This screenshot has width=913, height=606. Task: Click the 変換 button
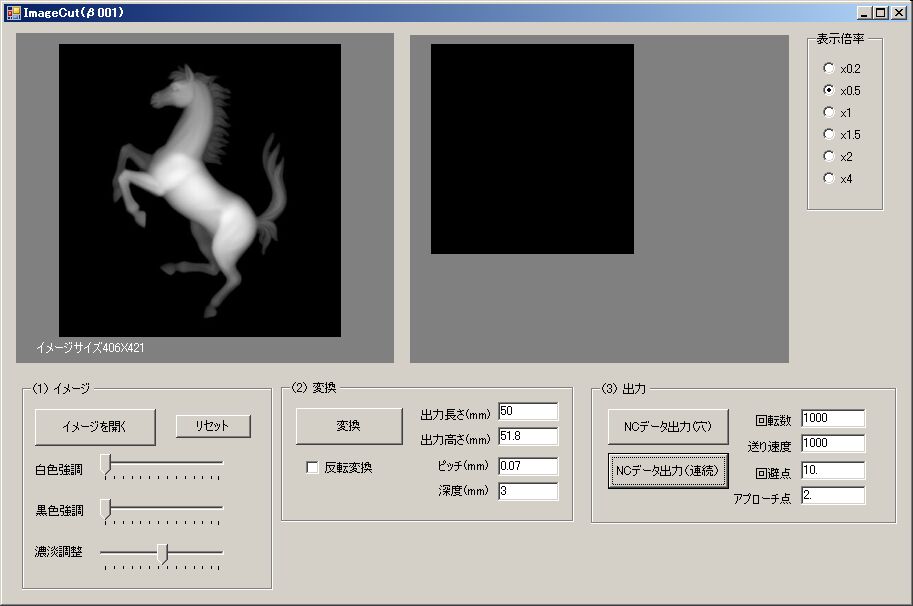tap(349, 426)
